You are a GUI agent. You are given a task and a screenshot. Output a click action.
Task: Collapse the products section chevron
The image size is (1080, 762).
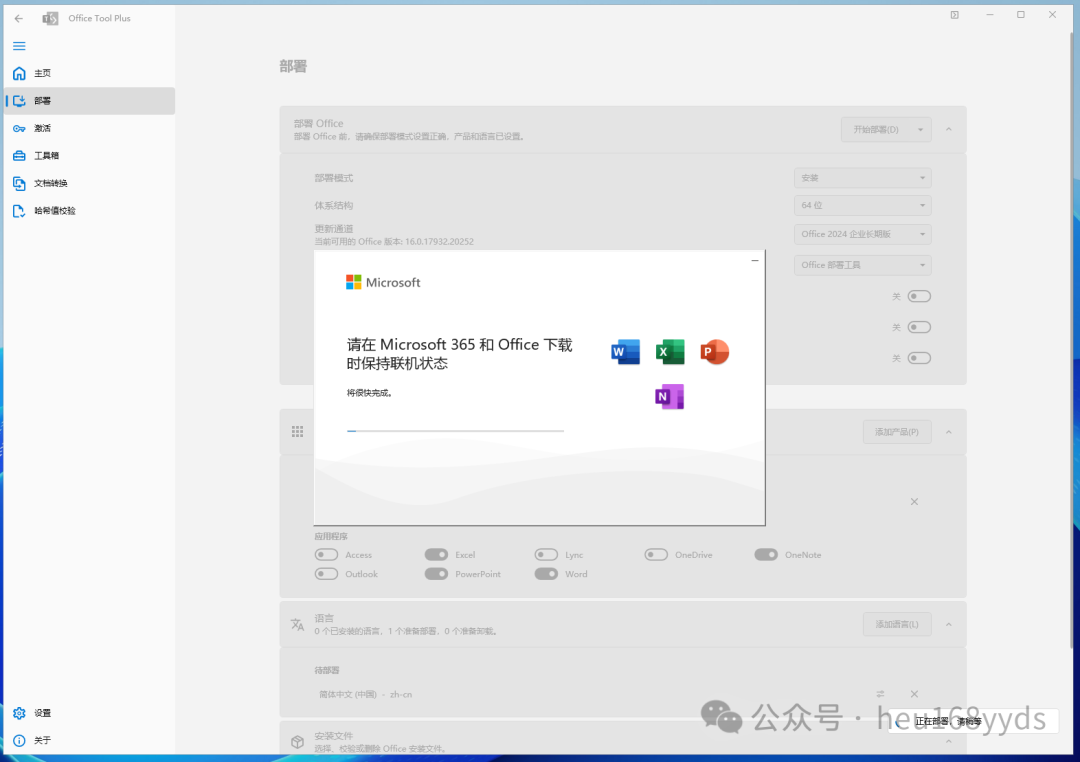[949, 432]
